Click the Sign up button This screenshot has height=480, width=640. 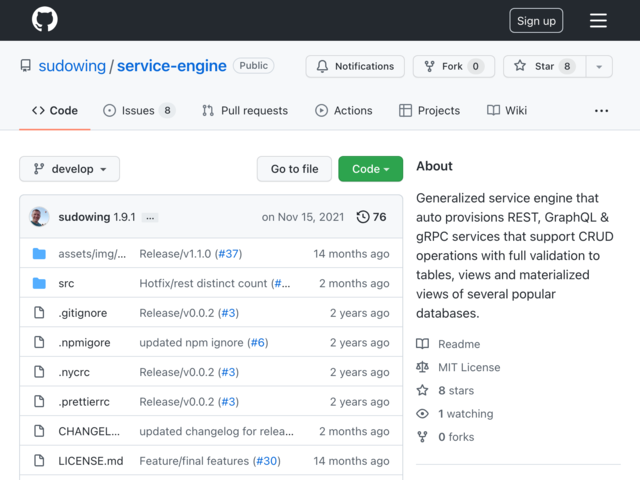(x=536, y=20)
